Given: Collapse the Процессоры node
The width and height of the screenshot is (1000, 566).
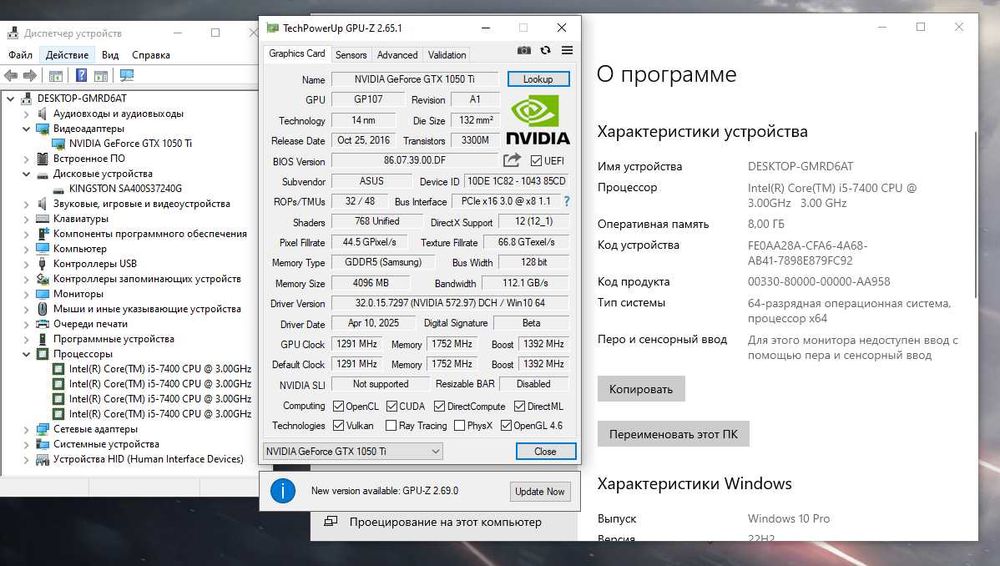Looking at the screenshot, I should [26, 354].
